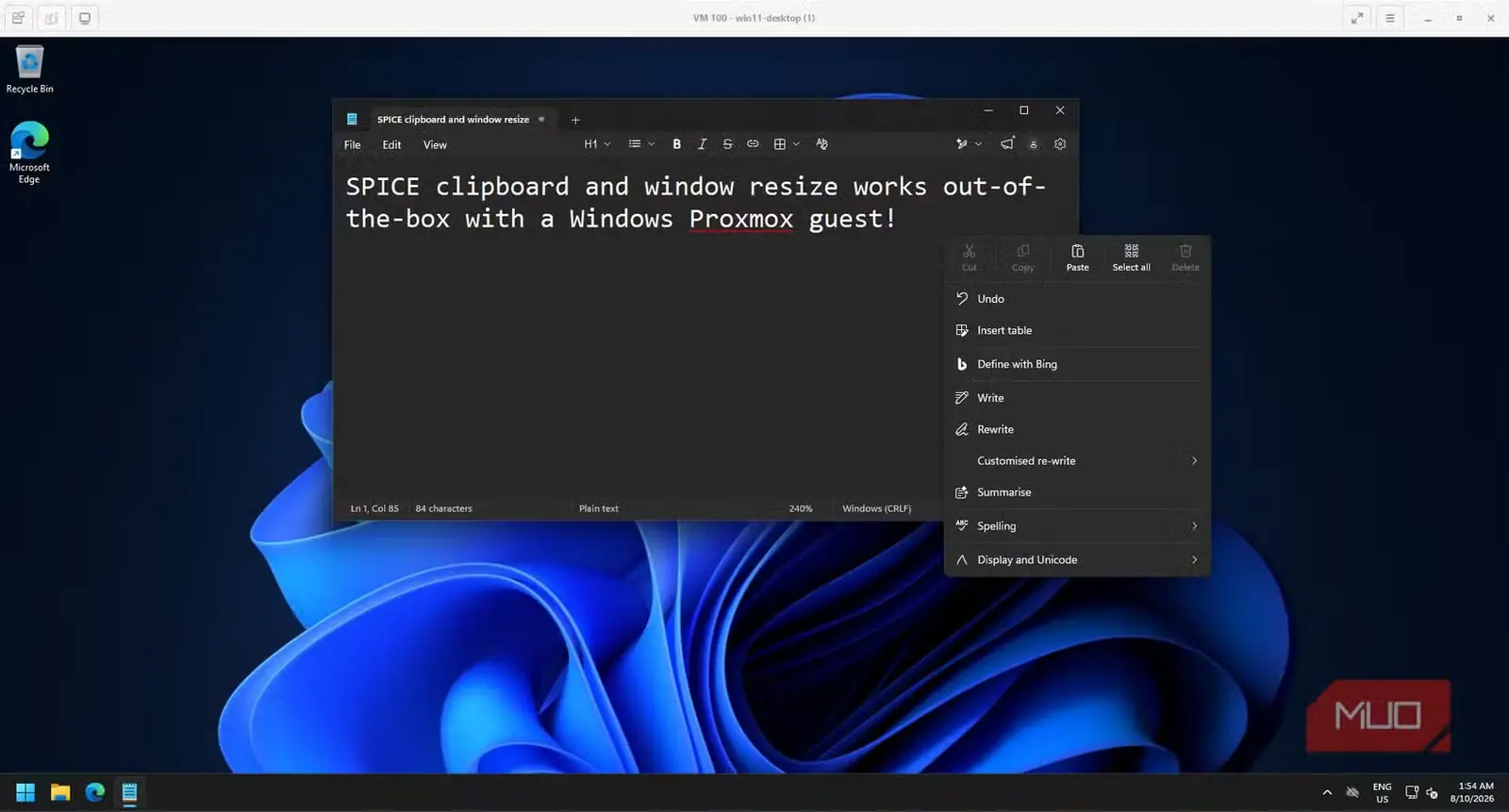Open the View menu
The height and width of the screenshot is (812, 1509).
435,145
